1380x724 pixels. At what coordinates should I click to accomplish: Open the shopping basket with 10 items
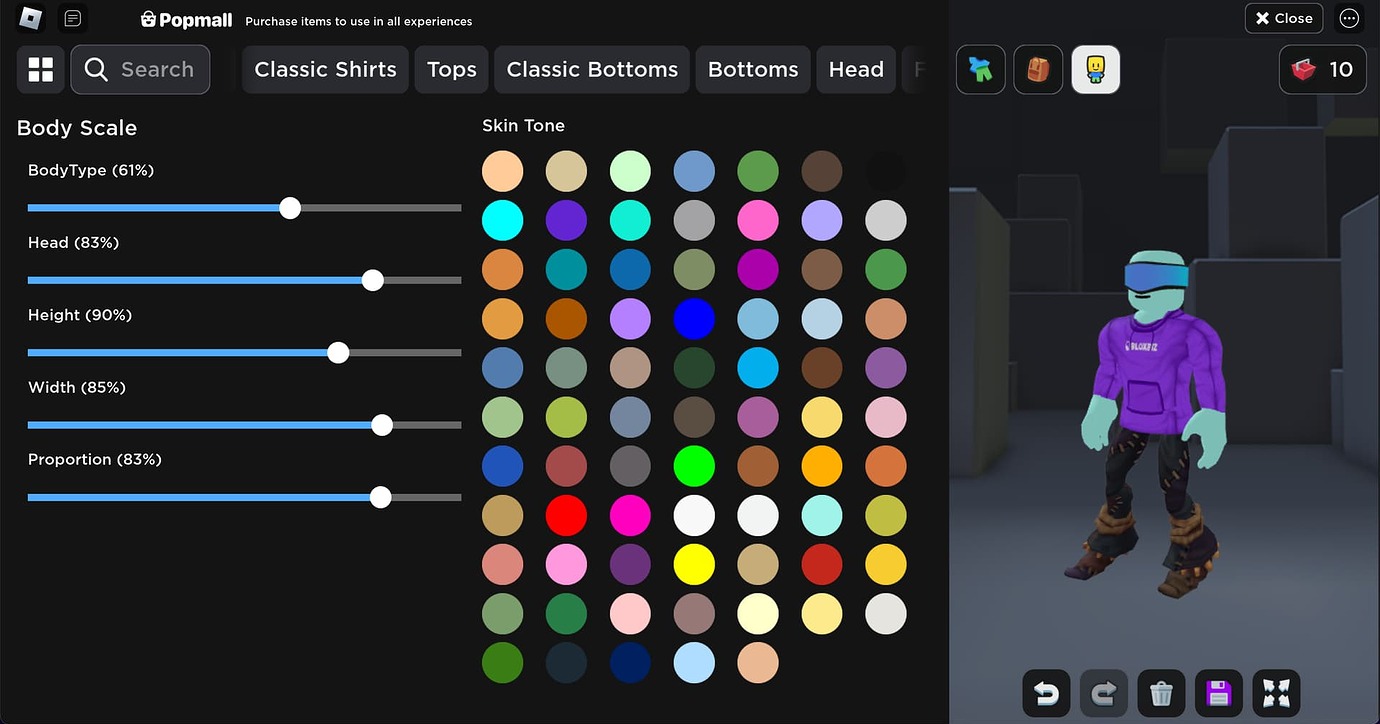pyautogui.click(x=1322, y=69)
